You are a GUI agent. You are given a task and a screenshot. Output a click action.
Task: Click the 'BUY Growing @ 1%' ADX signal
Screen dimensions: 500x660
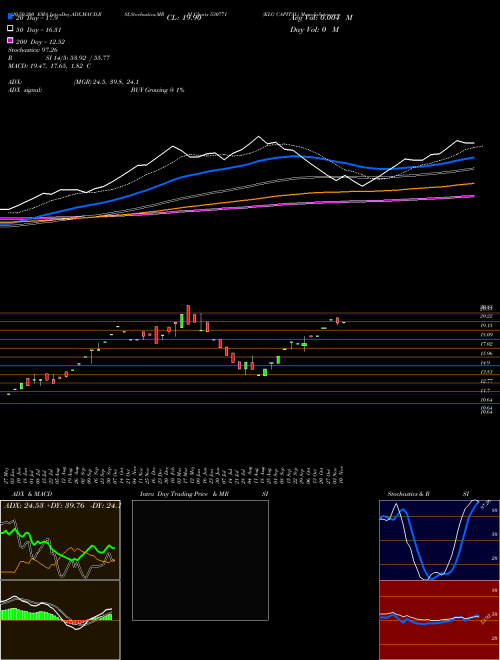(157, 90)
